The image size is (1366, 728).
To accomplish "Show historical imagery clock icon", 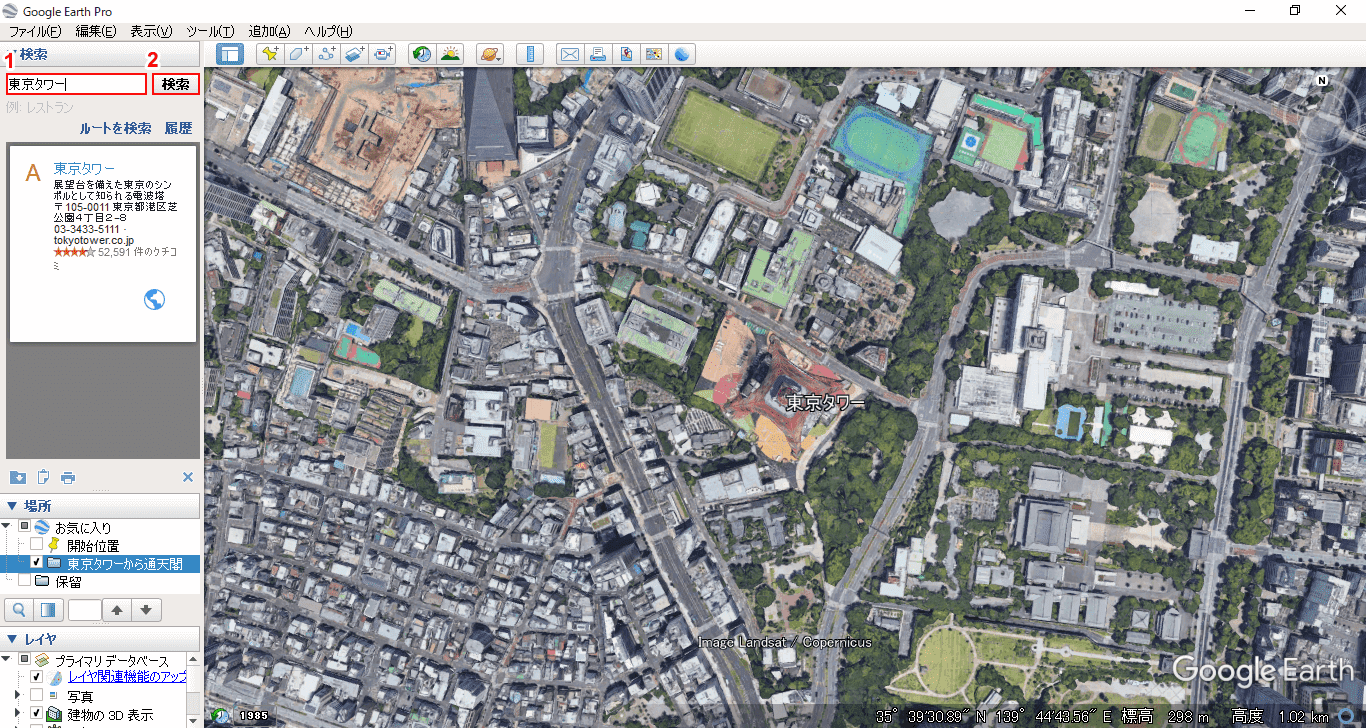I will 422,54.
